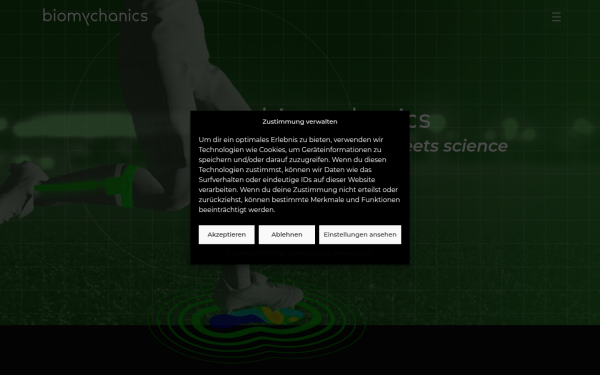600x375 pixels.
Task: Open the Impressum link
Action: tap(354, 253)
